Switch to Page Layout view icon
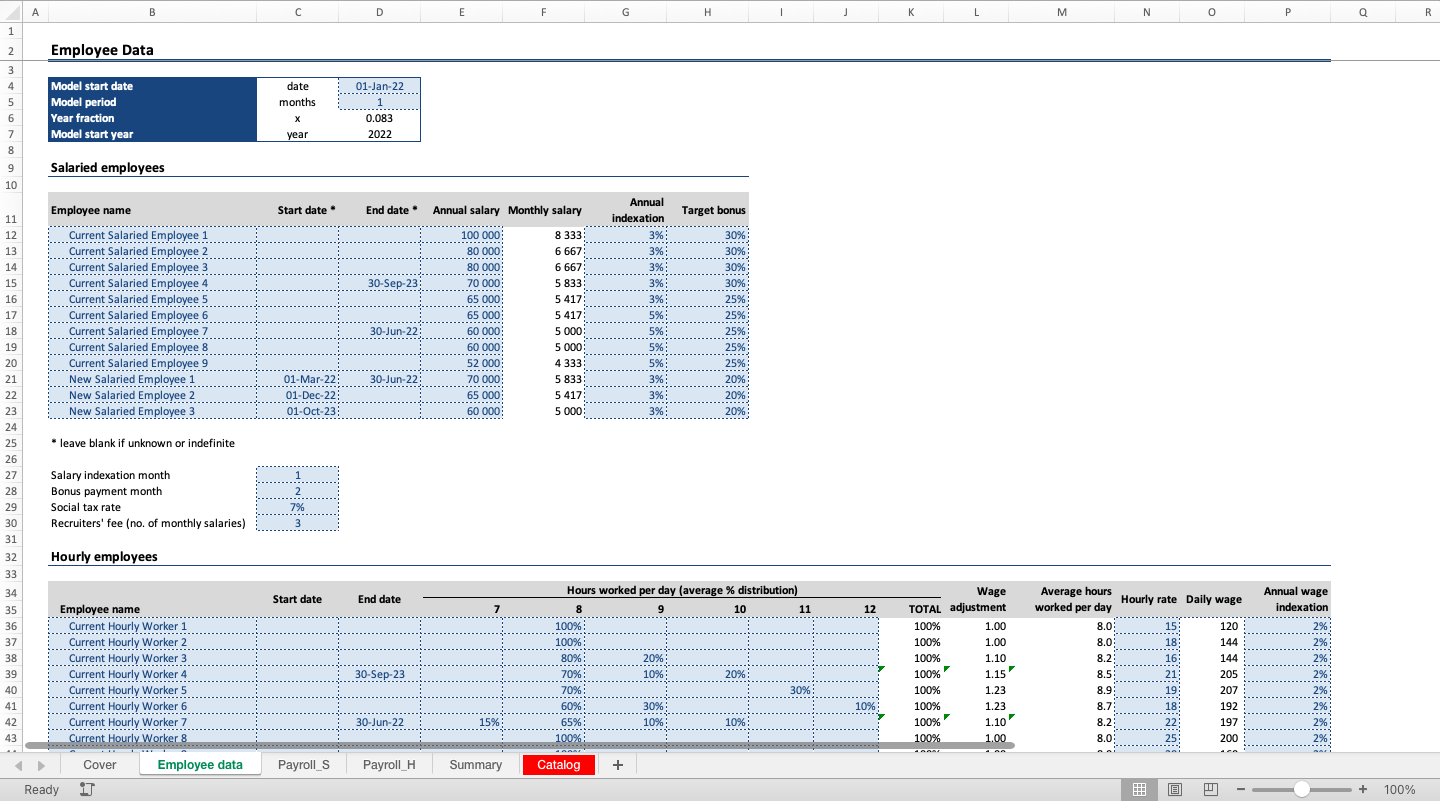The width and height of the screenshot is (1440, 801). click(x=1175, y=789)
